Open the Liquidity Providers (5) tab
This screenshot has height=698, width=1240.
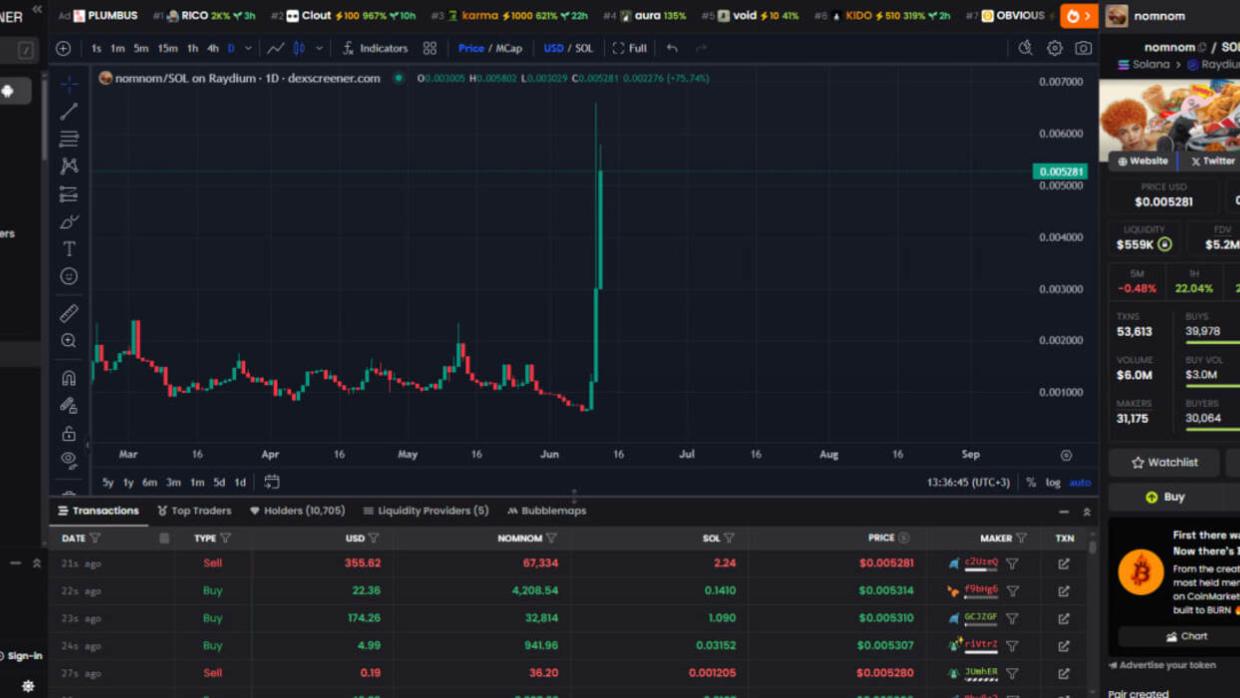tap(426, 511)
